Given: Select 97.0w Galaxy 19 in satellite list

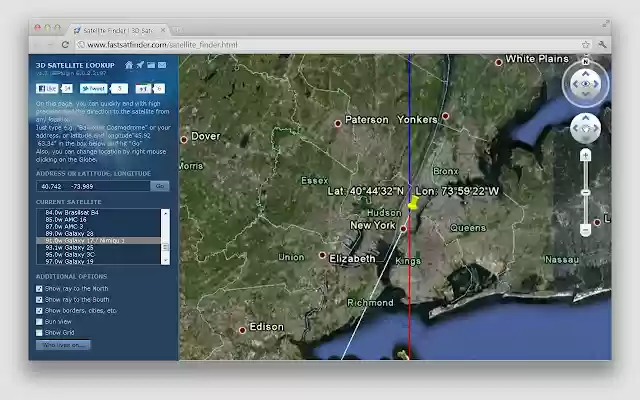Looking at the screenshot, I should pos(98,261).
